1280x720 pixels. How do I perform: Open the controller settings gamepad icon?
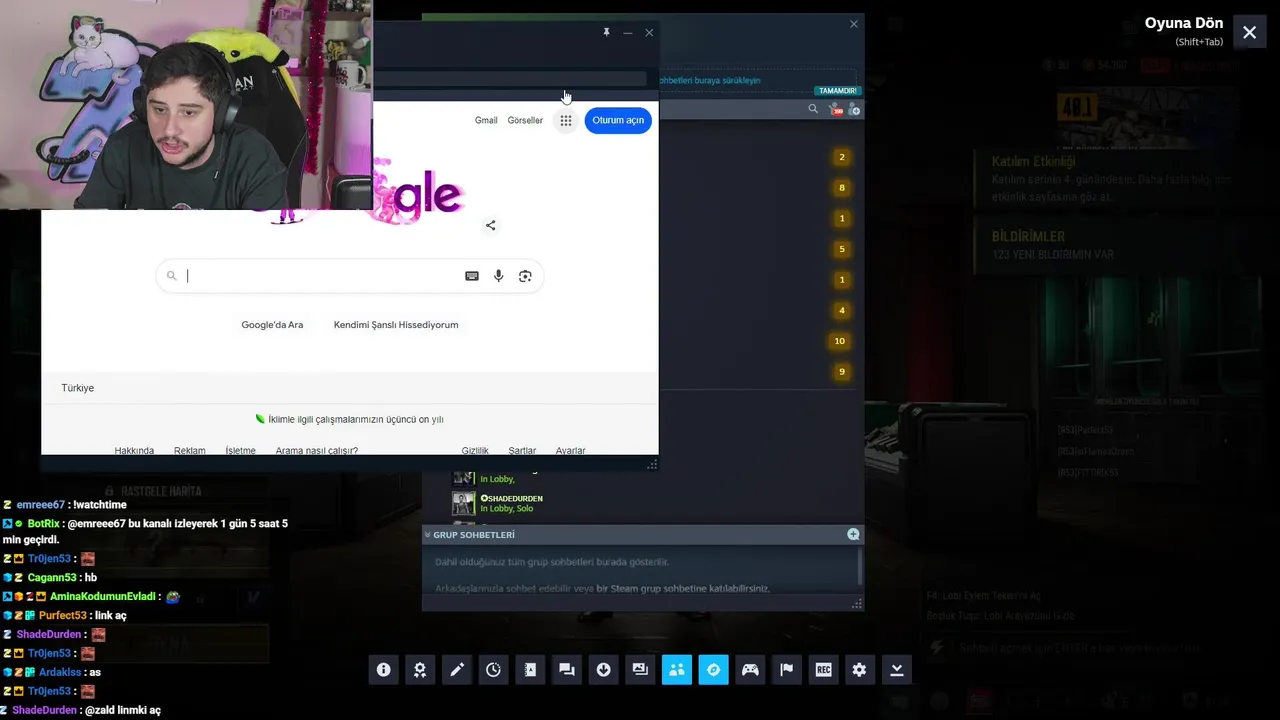pyautogui.click(x=750, y=670)
